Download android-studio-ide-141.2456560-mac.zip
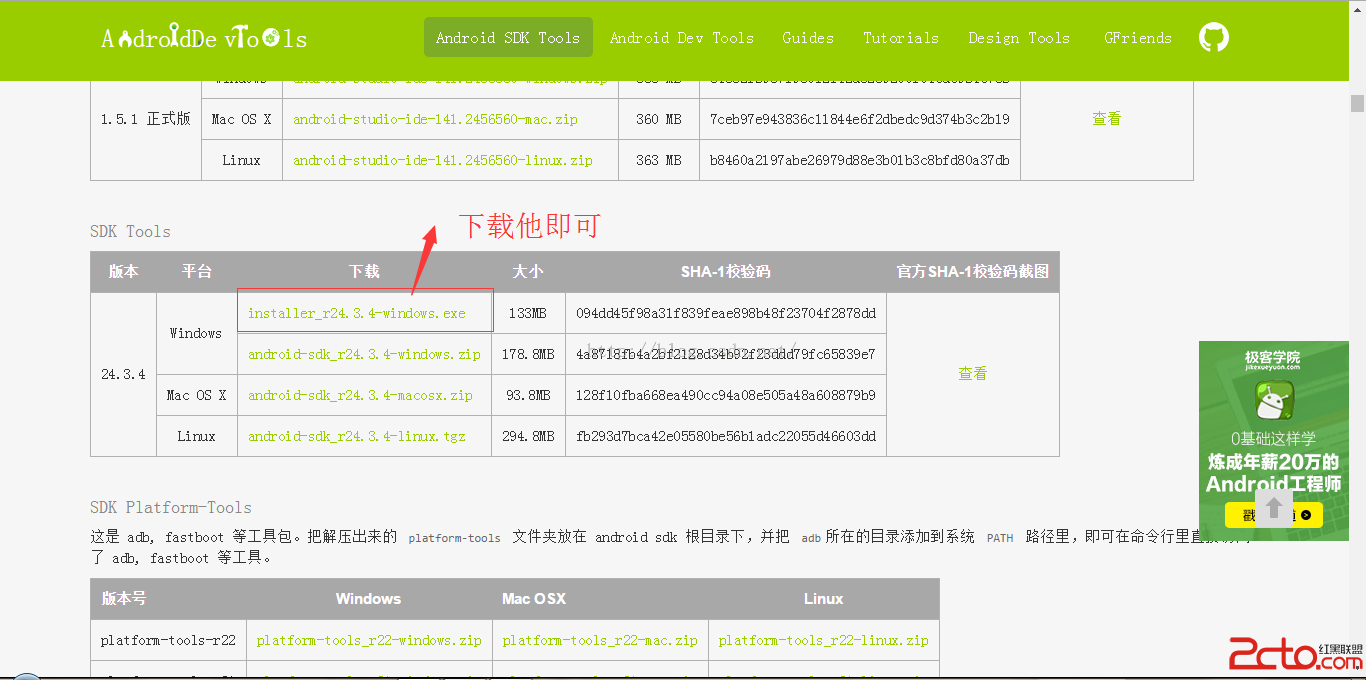Viewport: 1366px width, 680px height. 435,119
